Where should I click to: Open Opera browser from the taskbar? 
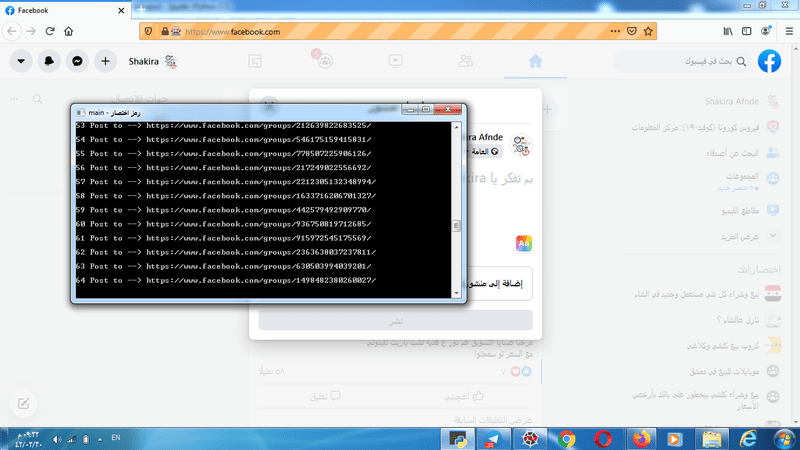pyautogui.click(x=603, y=439)
